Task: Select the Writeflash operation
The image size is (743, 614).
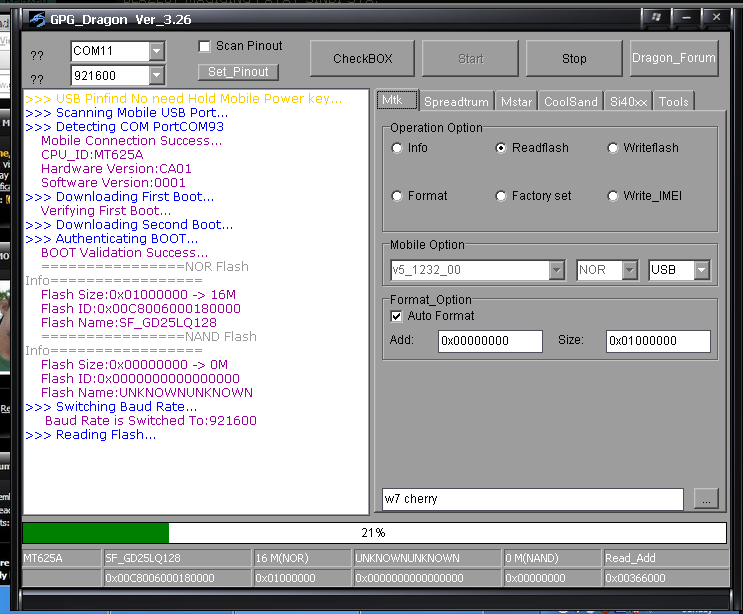Action: click(x=613, y=148)
